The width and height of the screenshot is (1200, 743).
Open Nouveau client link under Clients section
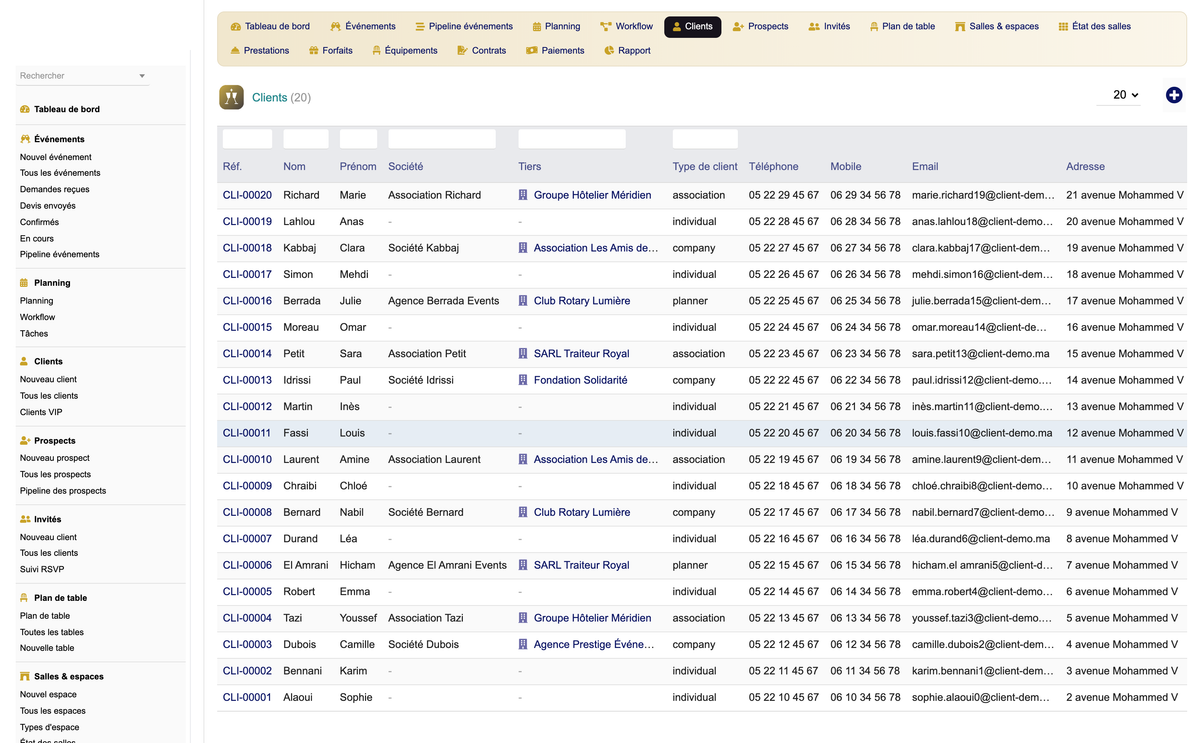point(48,379)
